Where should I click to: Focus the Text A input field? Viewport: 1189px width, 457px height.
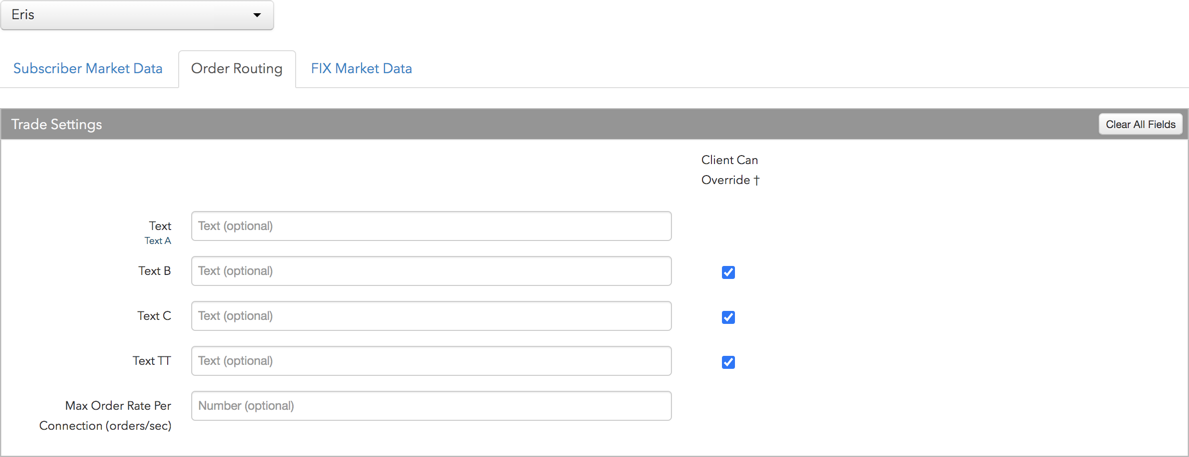click(431, 226)
